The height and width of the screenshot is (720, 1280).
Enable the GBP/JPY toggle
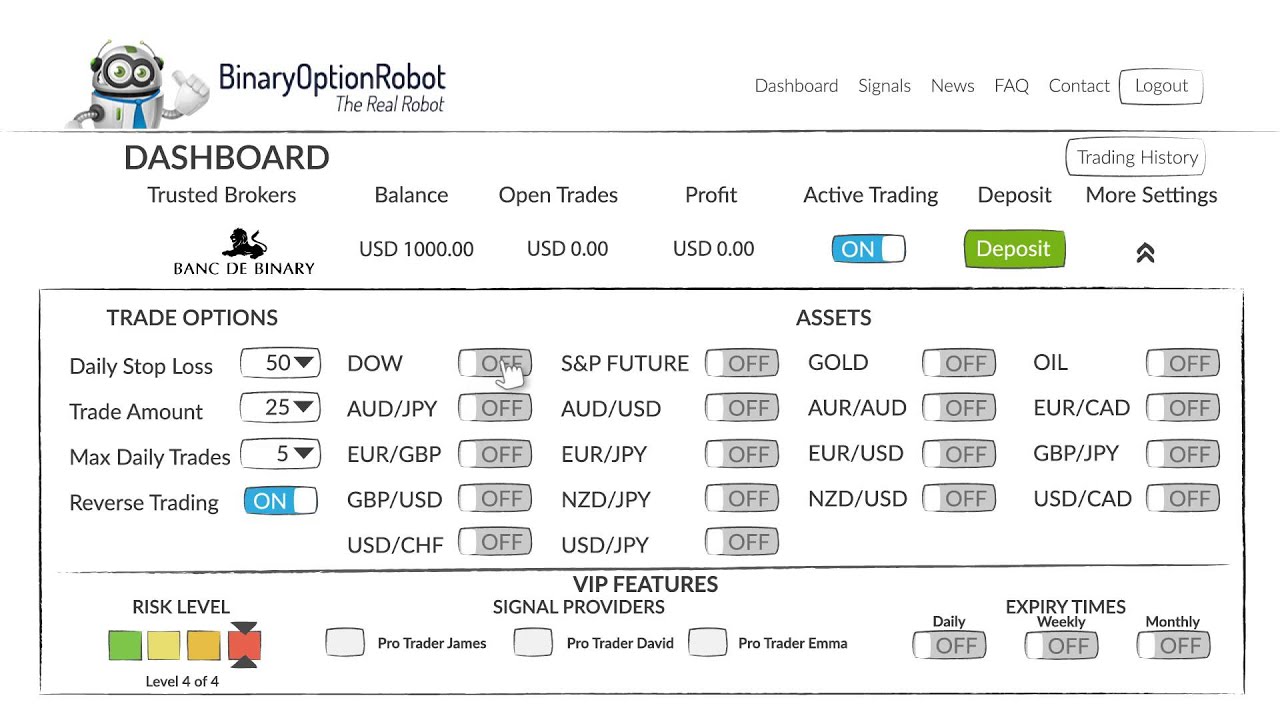(1182, 454)
